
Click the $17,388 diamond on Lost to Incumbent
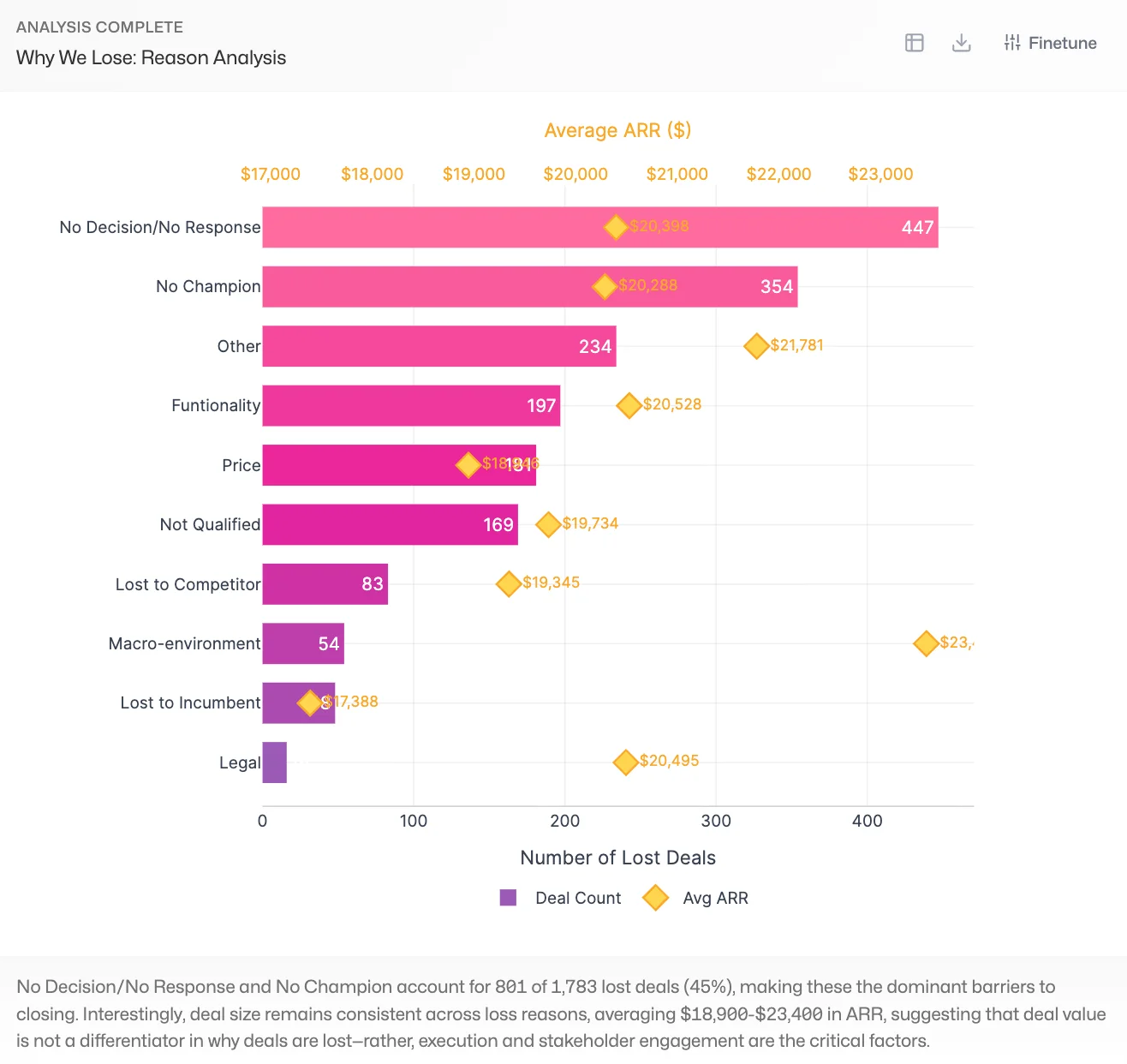pos(310,702)
